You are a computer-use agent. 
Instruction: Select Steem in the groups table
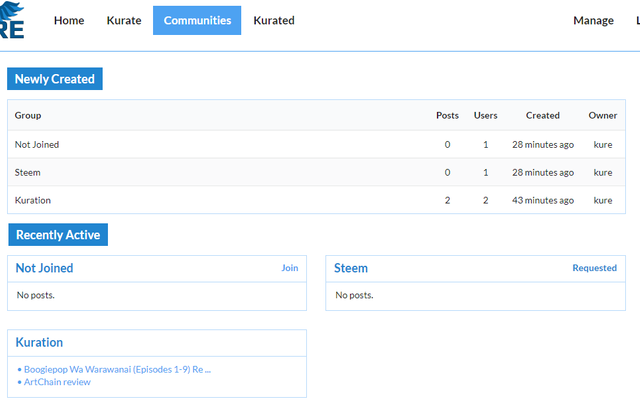[x=27, y=172]
